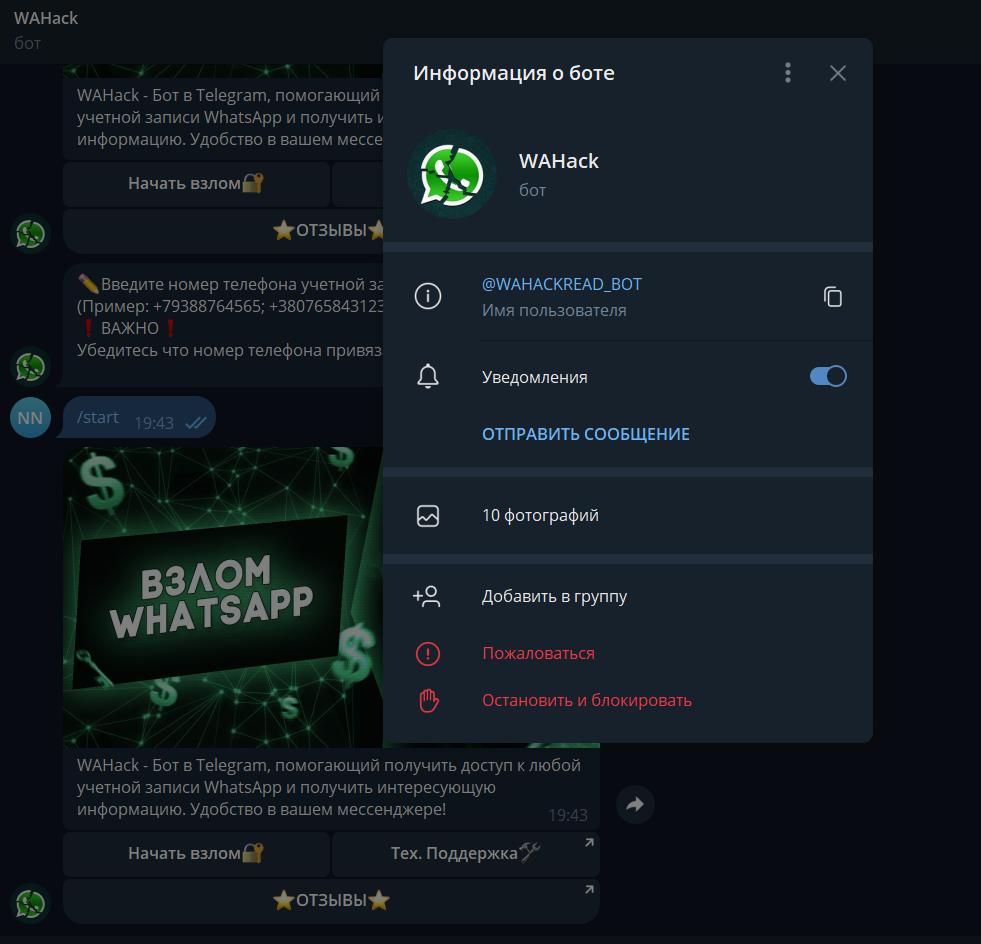The image size is (981, 944).
Task: Click the @WAHACKREAD_BOT username link
Action: coord(561,284)
